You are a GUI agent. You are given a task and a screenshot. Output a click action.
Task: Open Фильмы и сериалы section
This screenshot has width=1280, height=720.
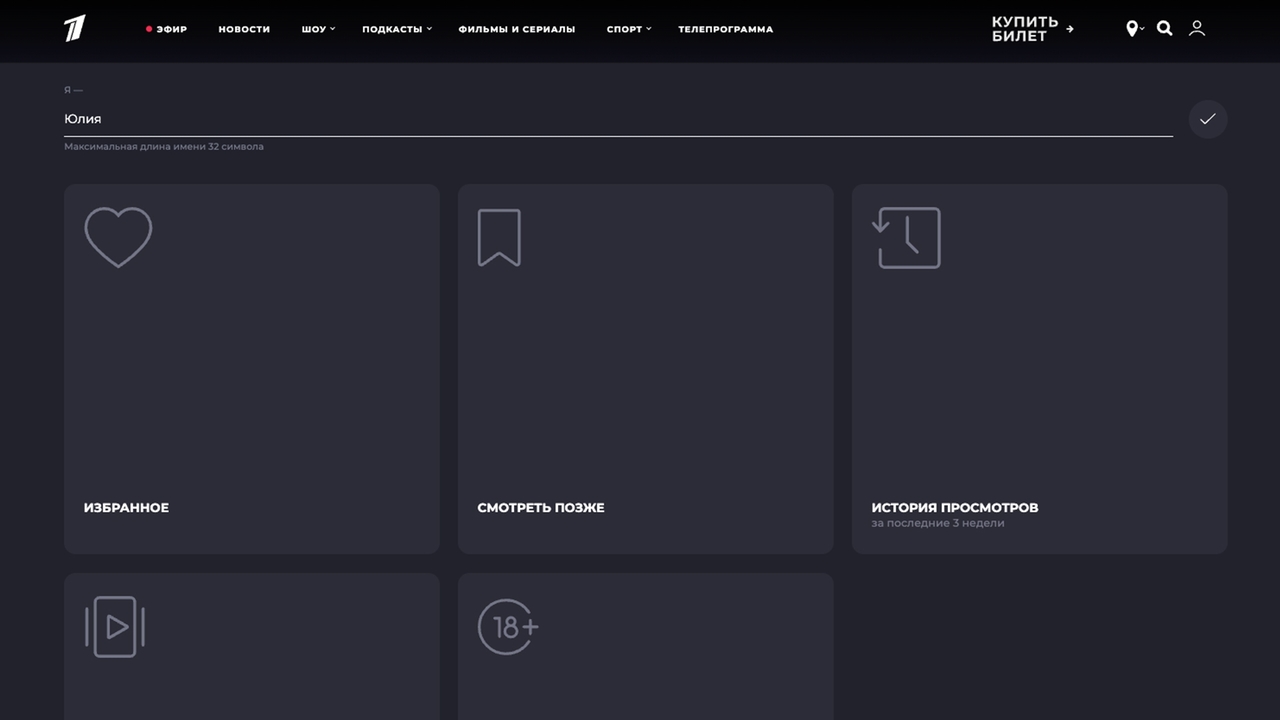click(x=517, y=29)
